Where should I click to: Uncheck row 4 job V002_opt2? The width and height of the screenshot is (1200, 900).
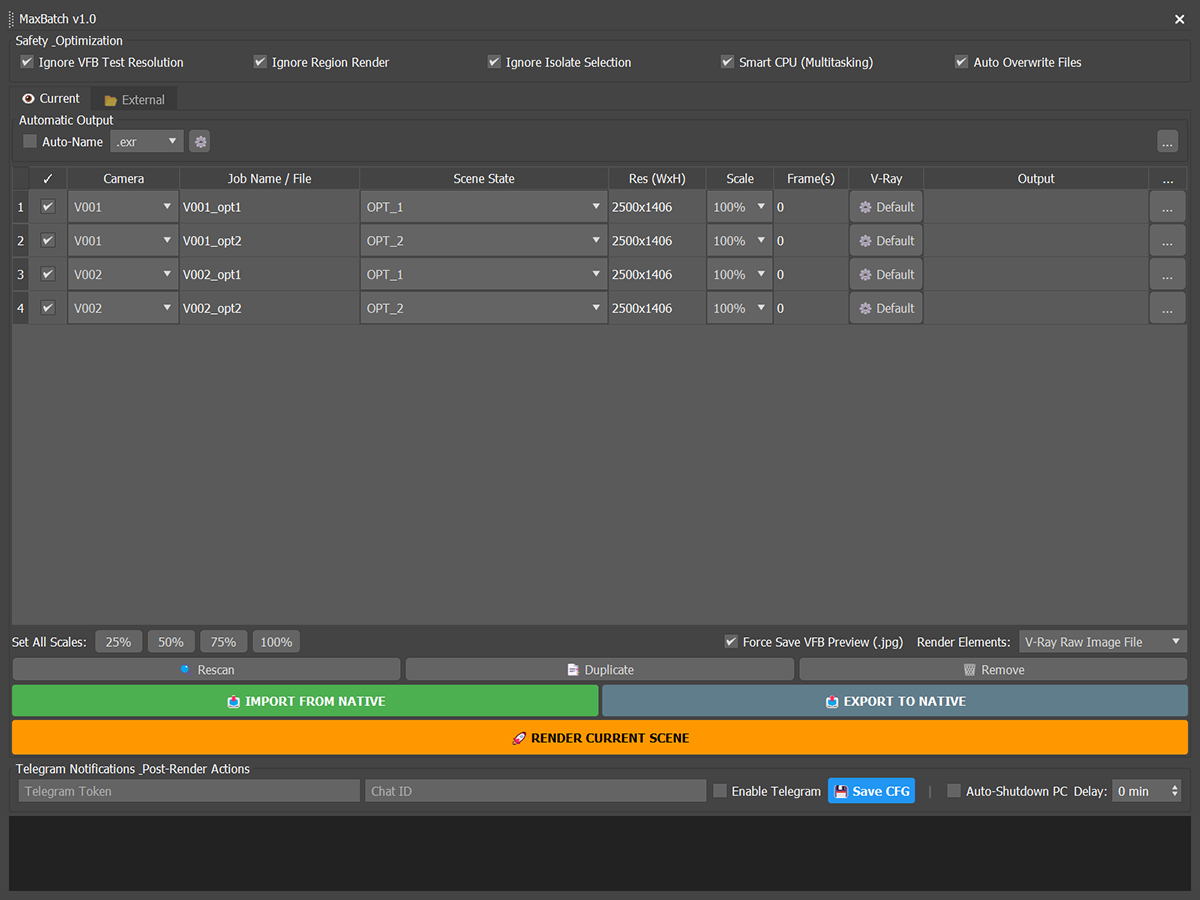tap(47, 308)
